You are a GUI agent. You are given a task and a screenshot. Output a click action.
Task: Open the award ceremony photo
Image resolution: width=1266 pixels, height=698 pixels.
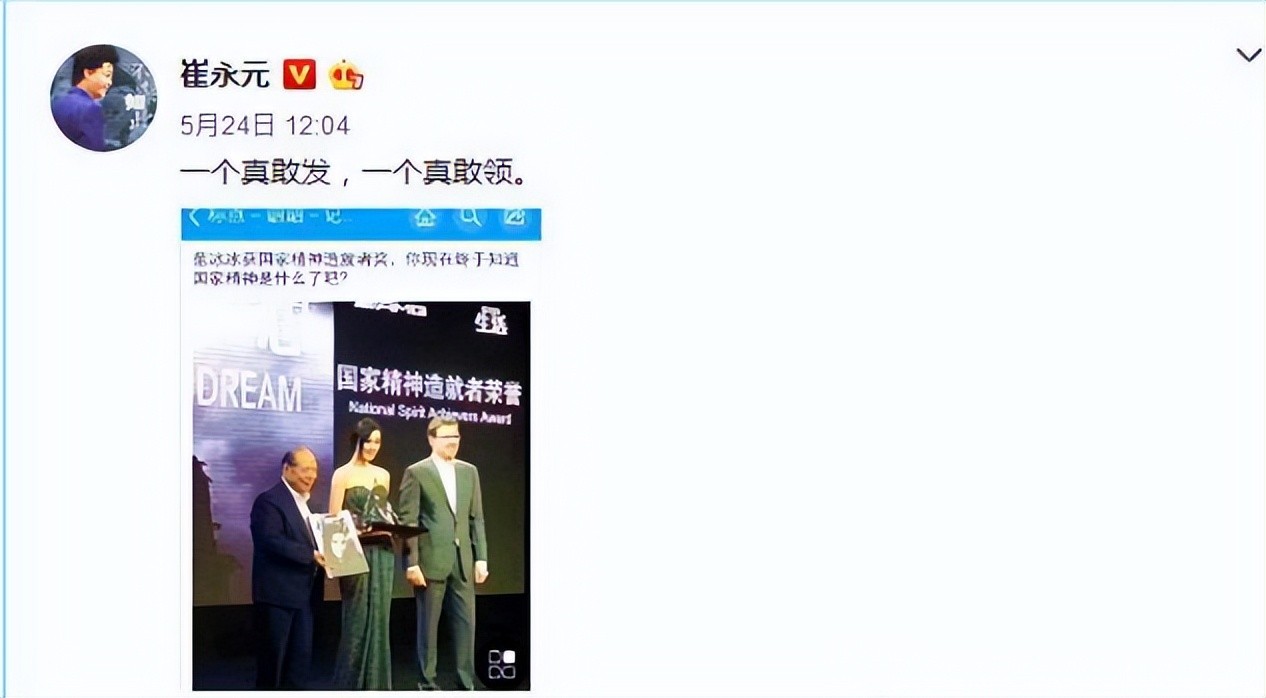(361, 495)
